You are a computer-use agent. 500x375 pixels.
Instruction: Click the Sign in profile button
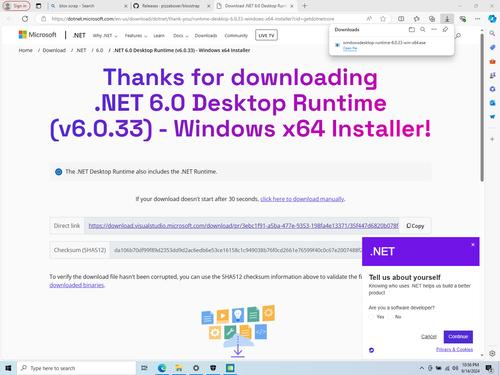(x=16, y=6)
